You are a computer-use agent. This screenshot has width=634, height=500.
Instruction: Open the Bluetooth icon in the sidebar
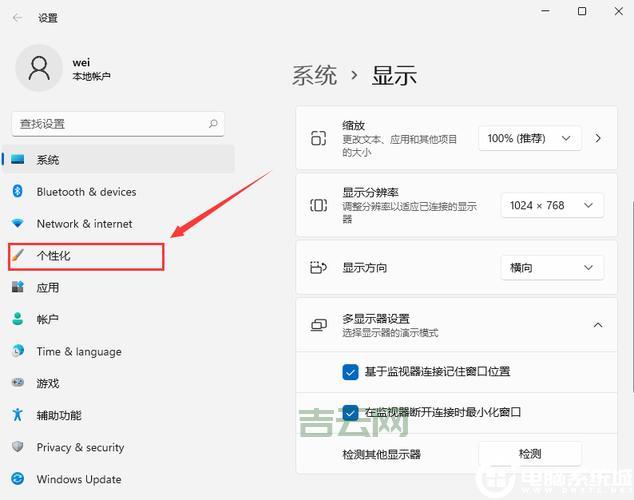click(17, 191)
